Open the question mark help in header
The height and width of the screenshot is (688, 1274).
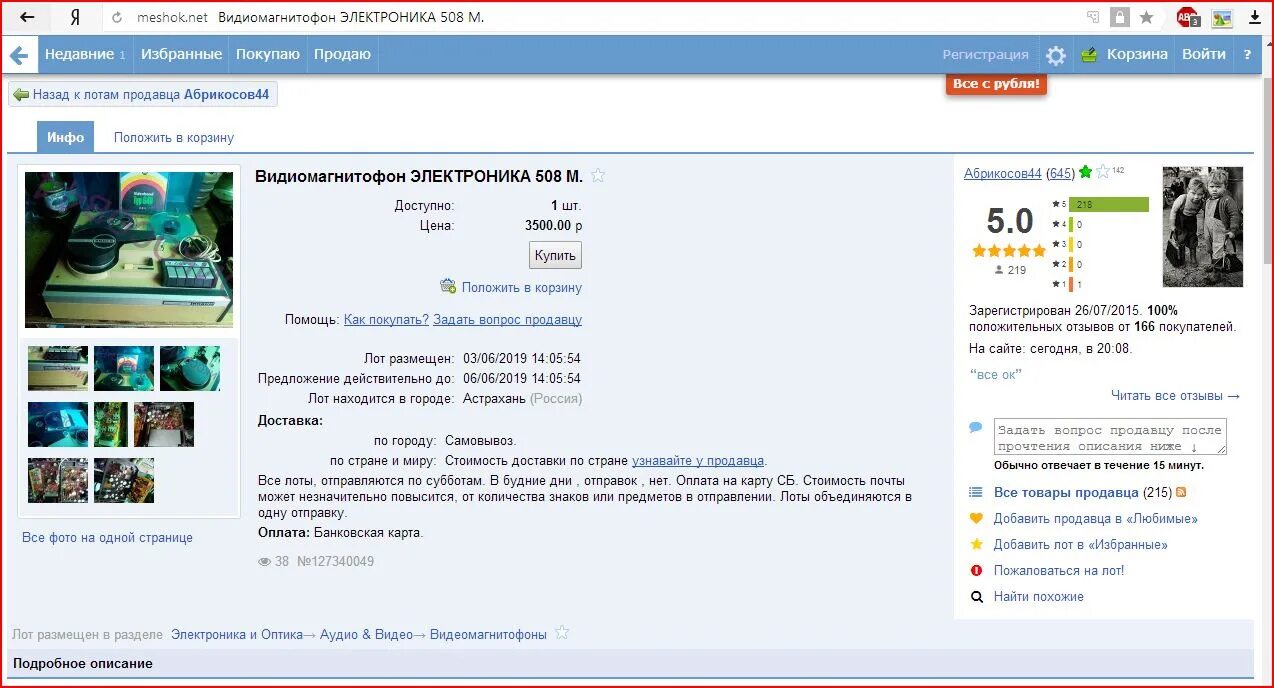pos(1247,55)
